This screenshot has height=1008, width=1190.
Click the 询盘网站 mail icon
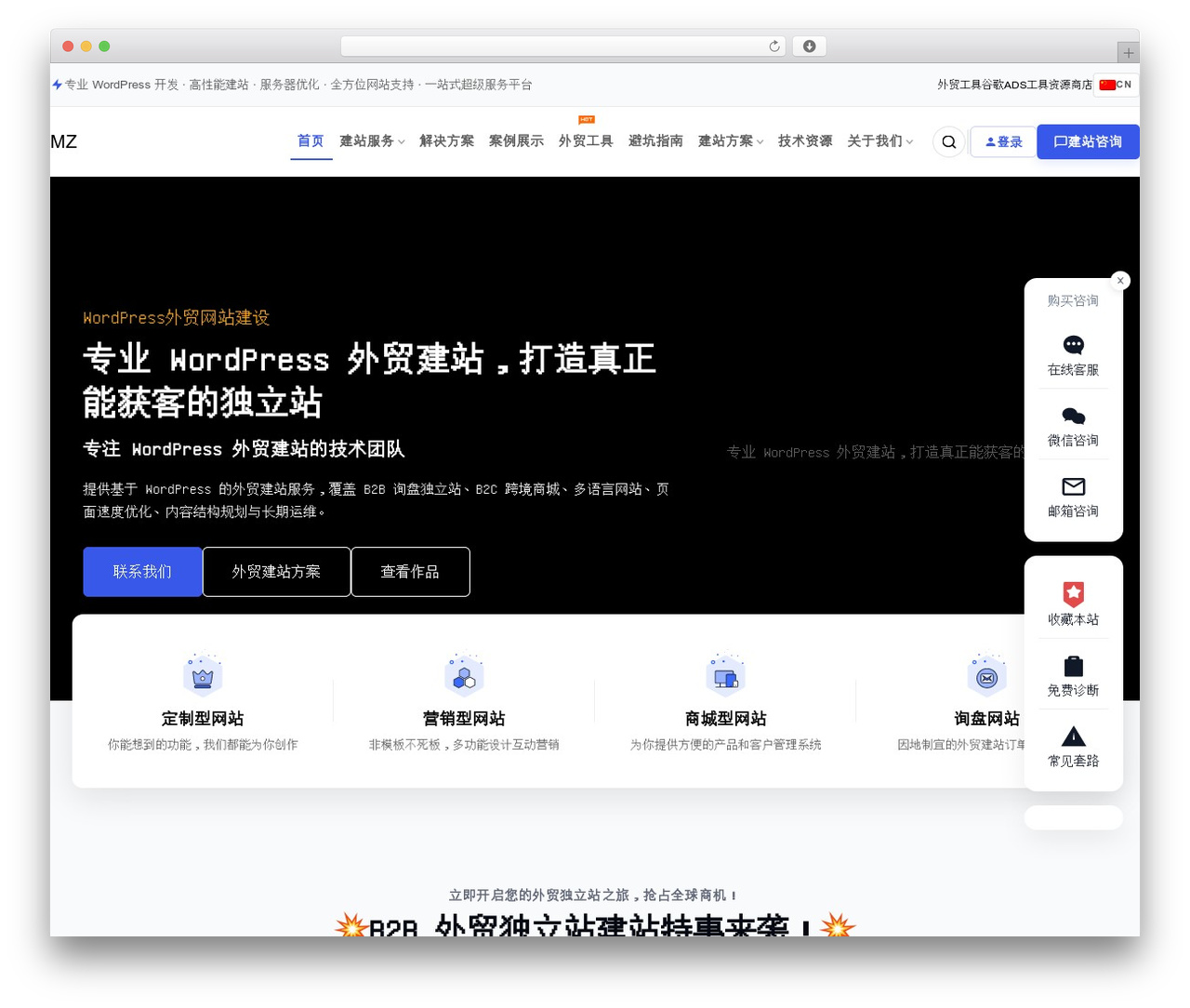tap(986, 675)
